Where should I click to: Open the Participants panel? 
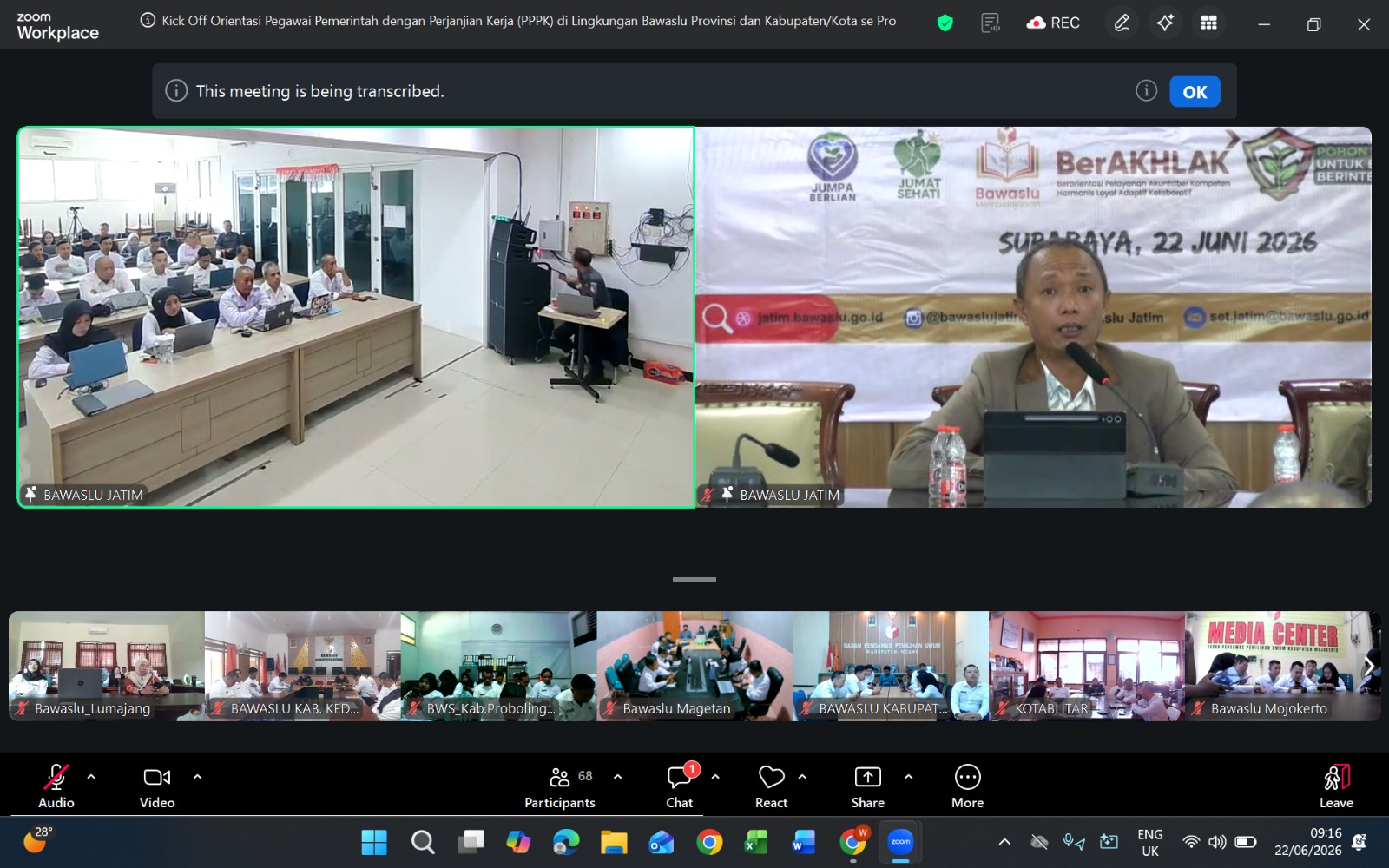(x=560, y=786)
